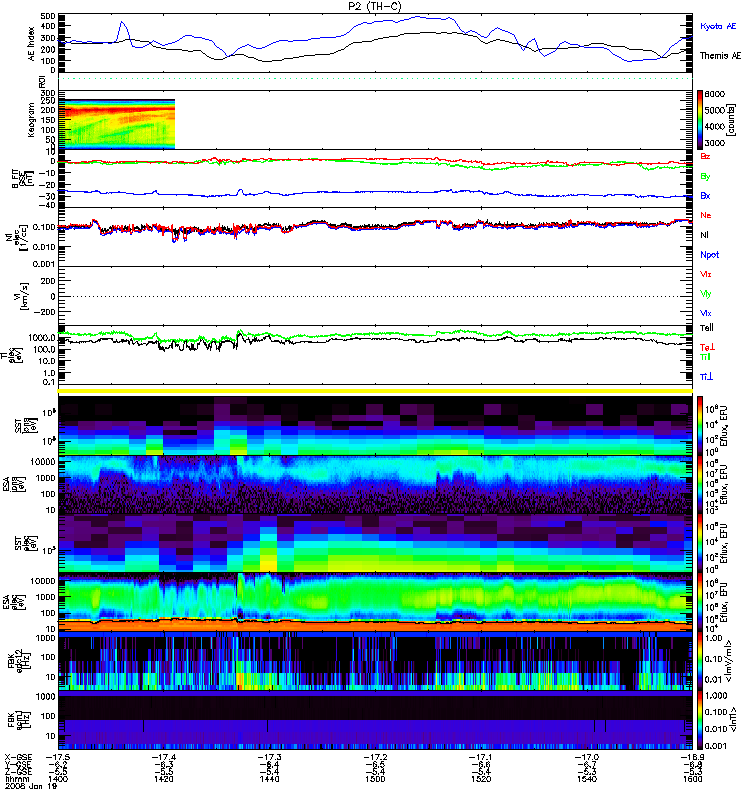Click the Keogram color bar in counts
This screenshot has width=750, height=800.
click(700, 120)
